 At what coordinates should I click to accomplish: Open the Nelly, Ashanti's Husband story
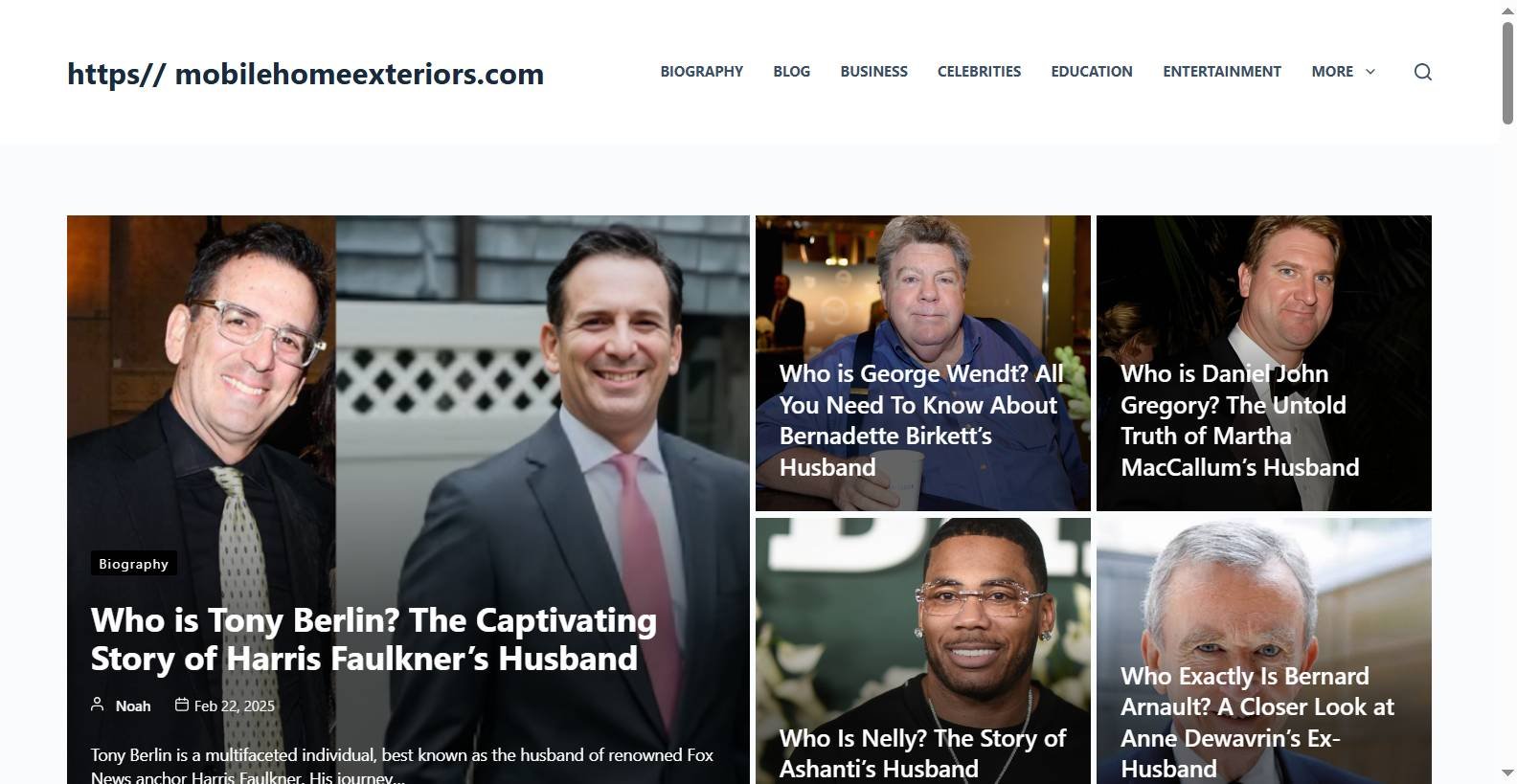point(921,753)
